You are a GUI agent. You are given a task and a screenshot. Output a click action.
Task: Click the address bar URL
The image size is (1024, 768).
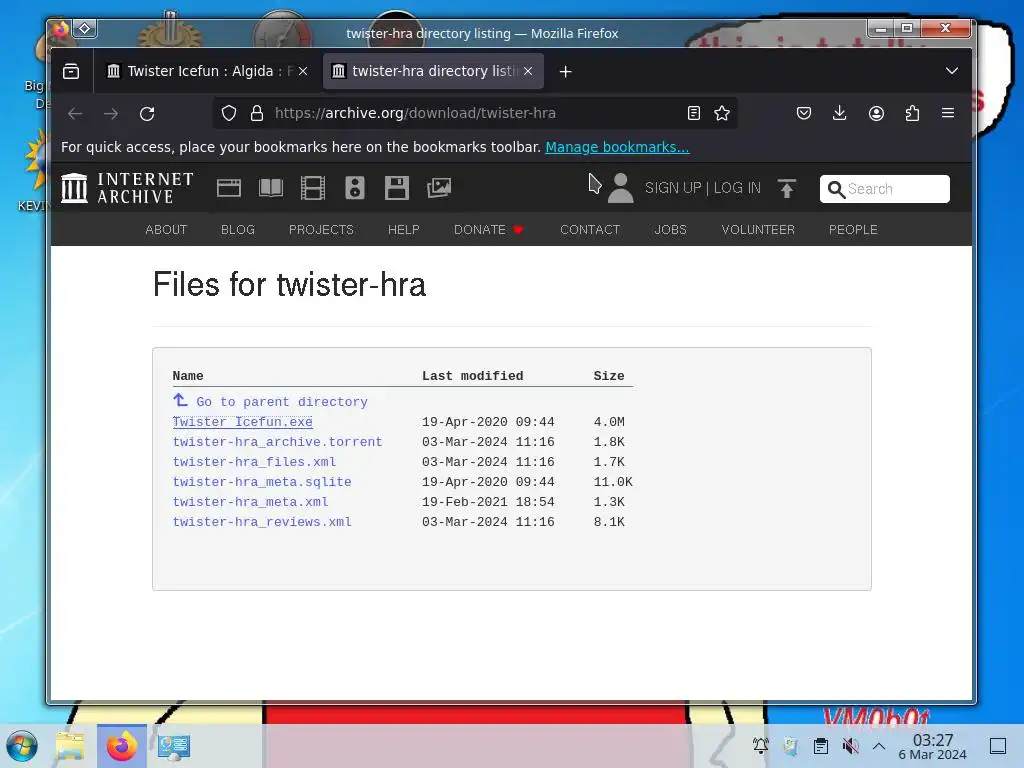coord(415,113)
